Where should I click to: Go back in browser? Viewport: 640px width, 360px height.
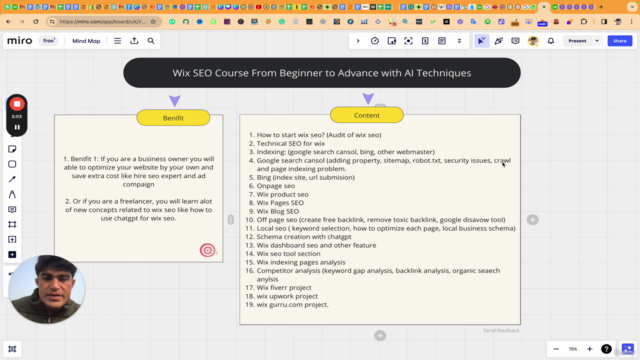click(8, 22)
